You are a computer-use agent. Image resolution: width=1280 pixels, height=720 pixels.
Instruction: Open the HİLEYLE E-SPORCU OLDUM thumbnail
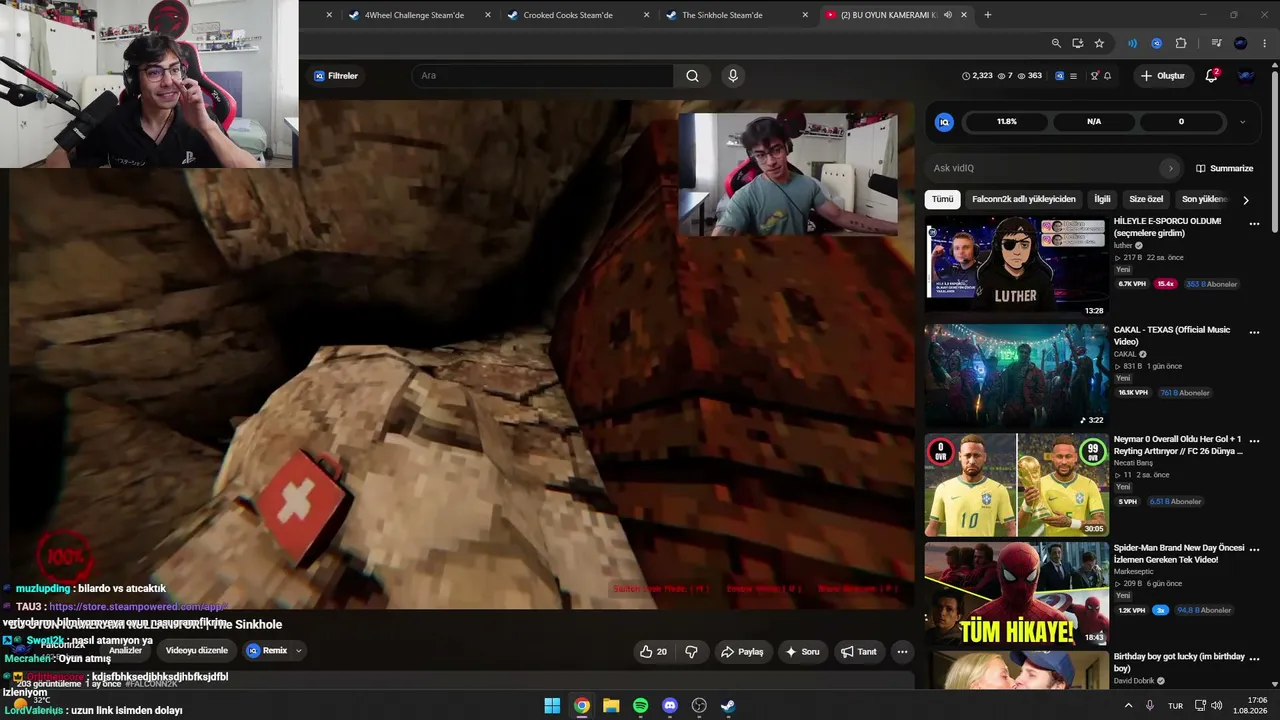[x=1016, y=266]
